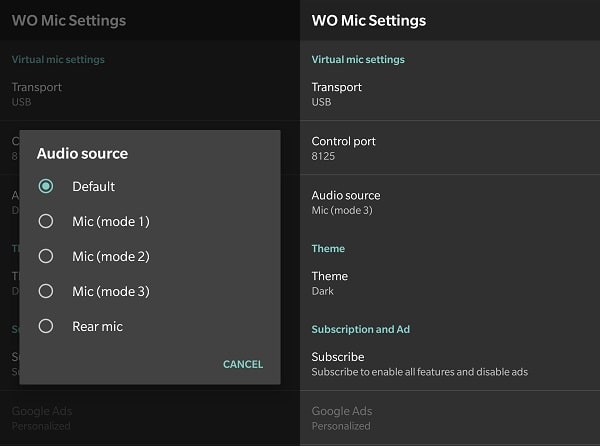This screenshot has width=600, height=446.
Task: Dismiss dialog with CANCEL button
Action: click(243, 364)
